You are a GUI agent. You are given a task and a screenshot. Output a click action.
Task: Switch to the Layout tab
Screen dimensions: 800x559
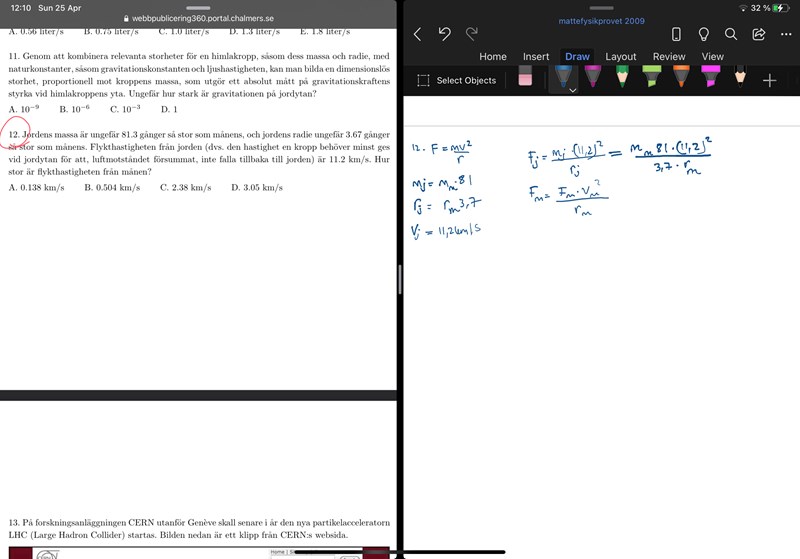620,57
